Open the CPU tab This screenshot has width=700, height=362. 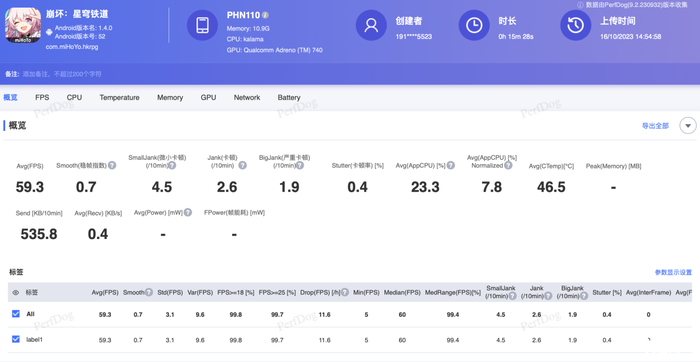pyautogui.click(x=74, y=97)
